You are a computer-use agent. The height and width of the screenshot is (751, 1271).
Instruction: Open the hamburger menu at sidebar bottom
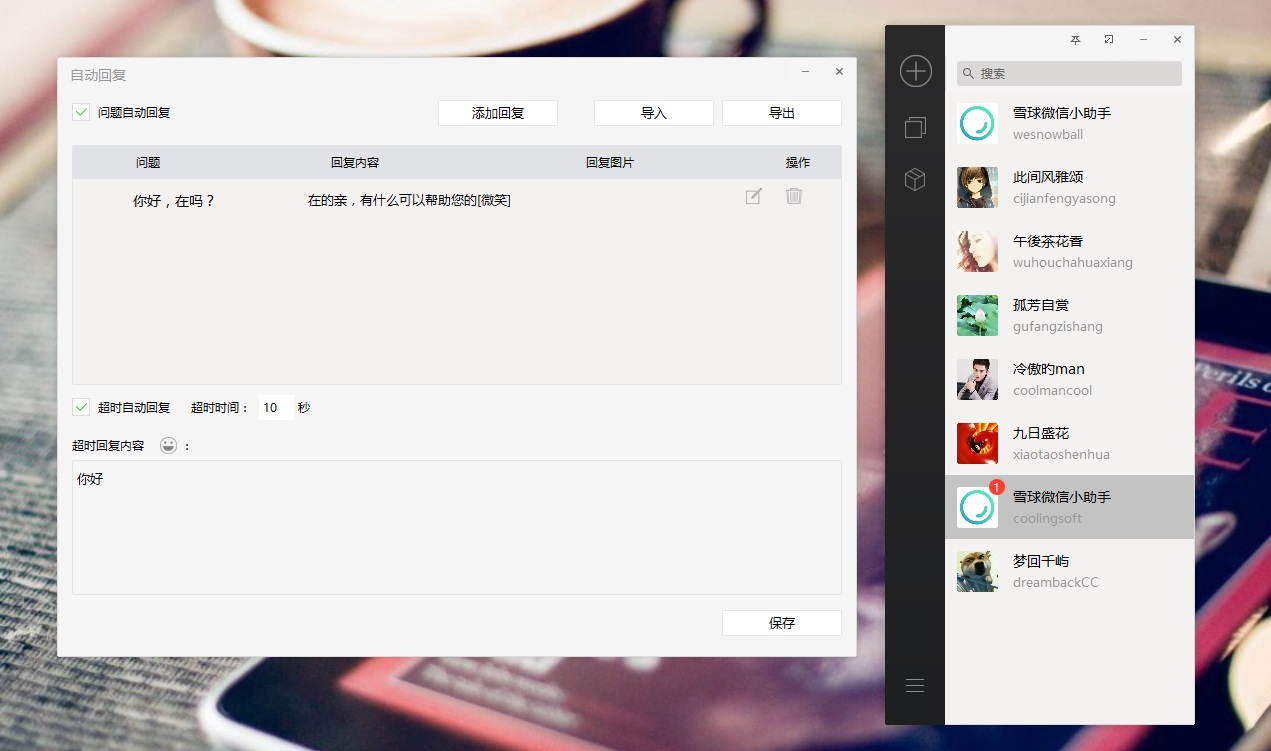click(915, 685)
